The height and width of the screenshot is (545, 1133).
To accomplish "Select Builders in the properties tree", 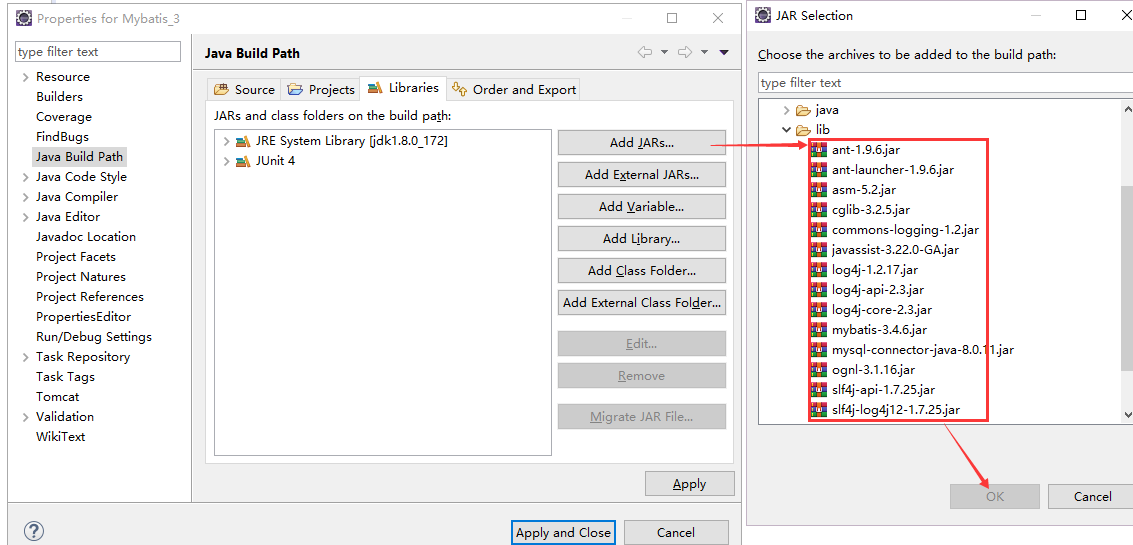I will [59, 97].
